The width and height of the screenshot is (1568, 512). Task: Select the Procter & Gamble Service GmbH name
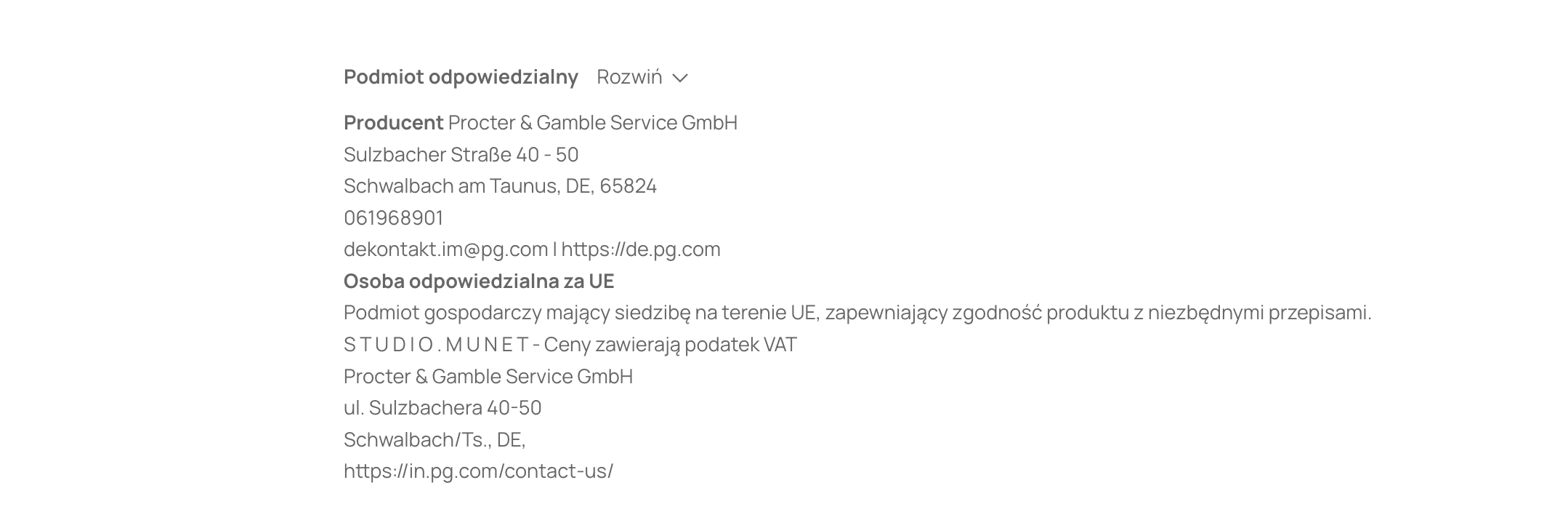(x=592, y=123)
